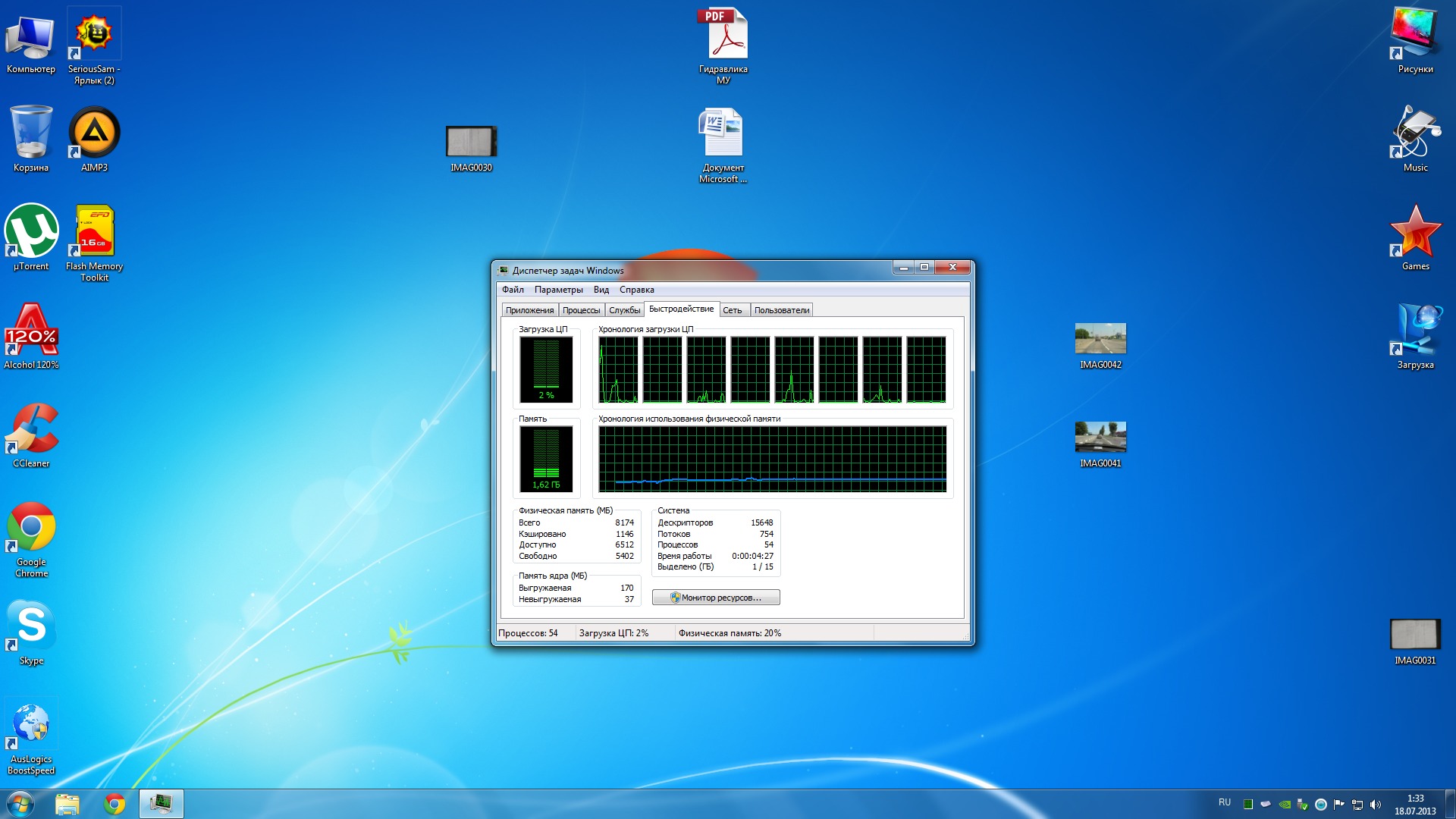Open the Windows Start menu

pos(20,804)
